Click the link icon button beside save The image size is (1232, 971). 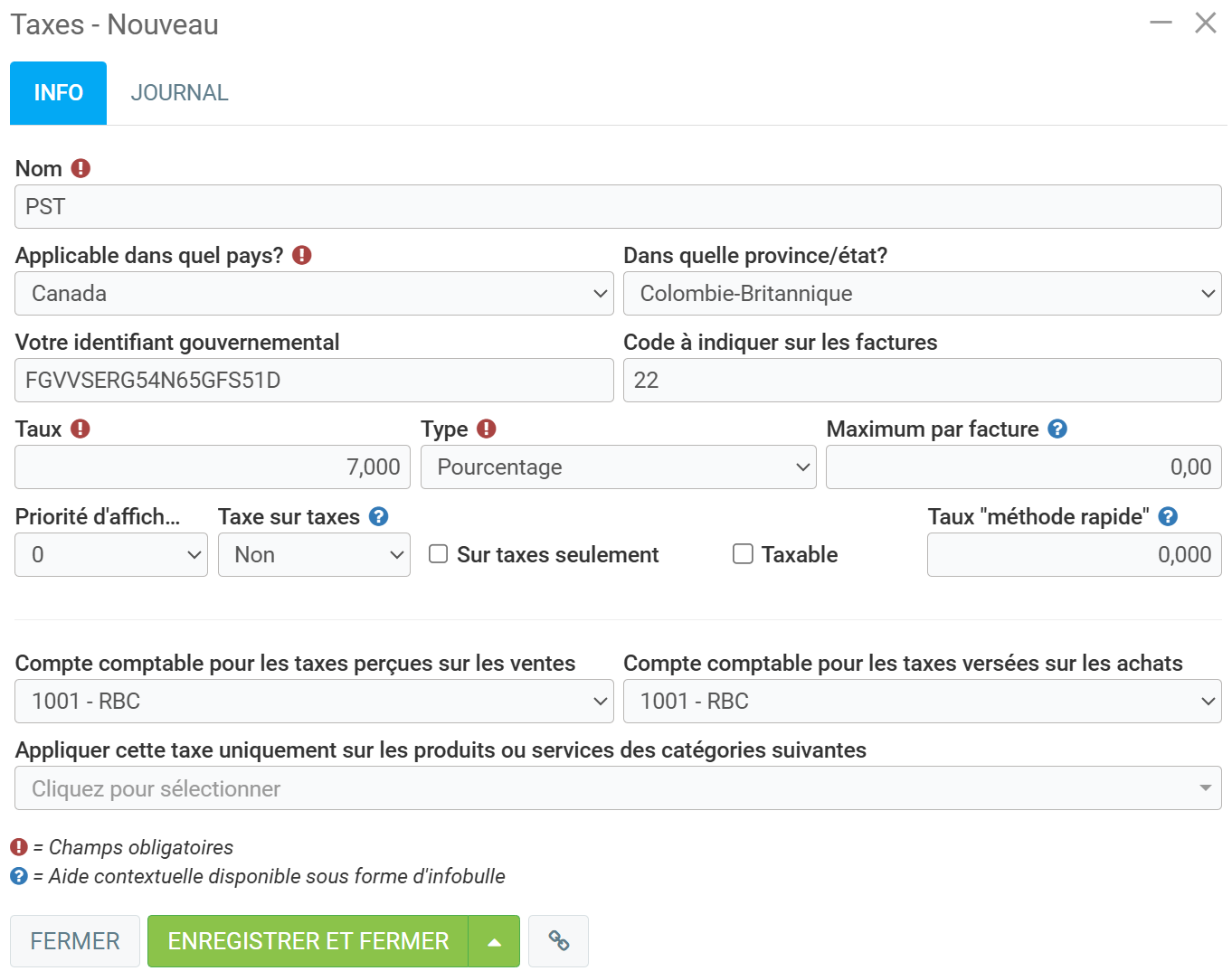(x=558, y=941)
